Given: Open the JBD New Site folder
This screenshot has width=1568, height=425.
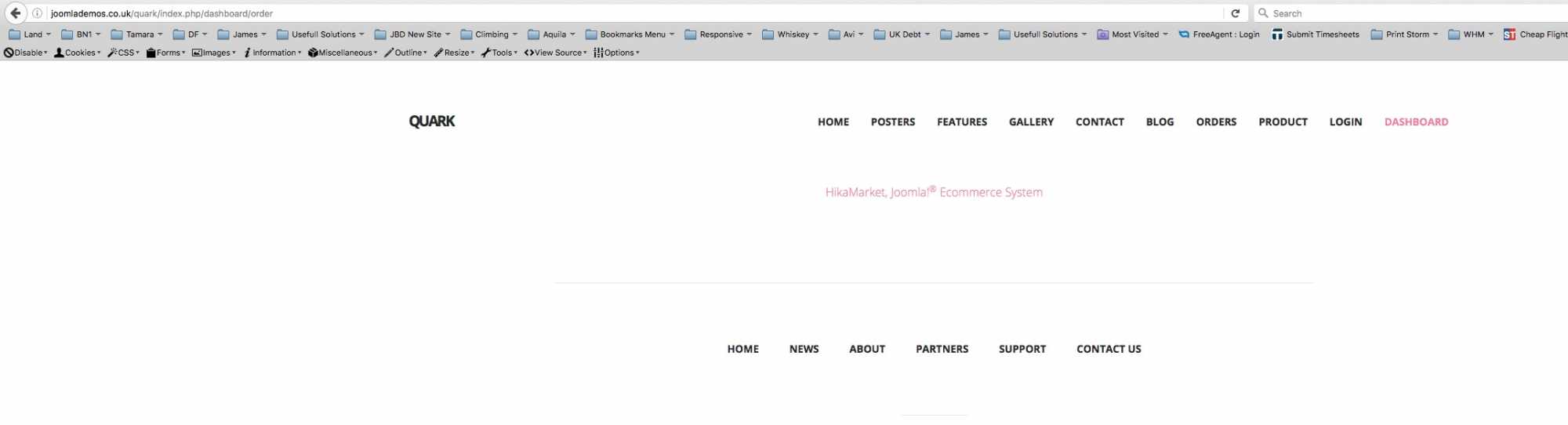Looking at the screenshot, I should [412, 35].
